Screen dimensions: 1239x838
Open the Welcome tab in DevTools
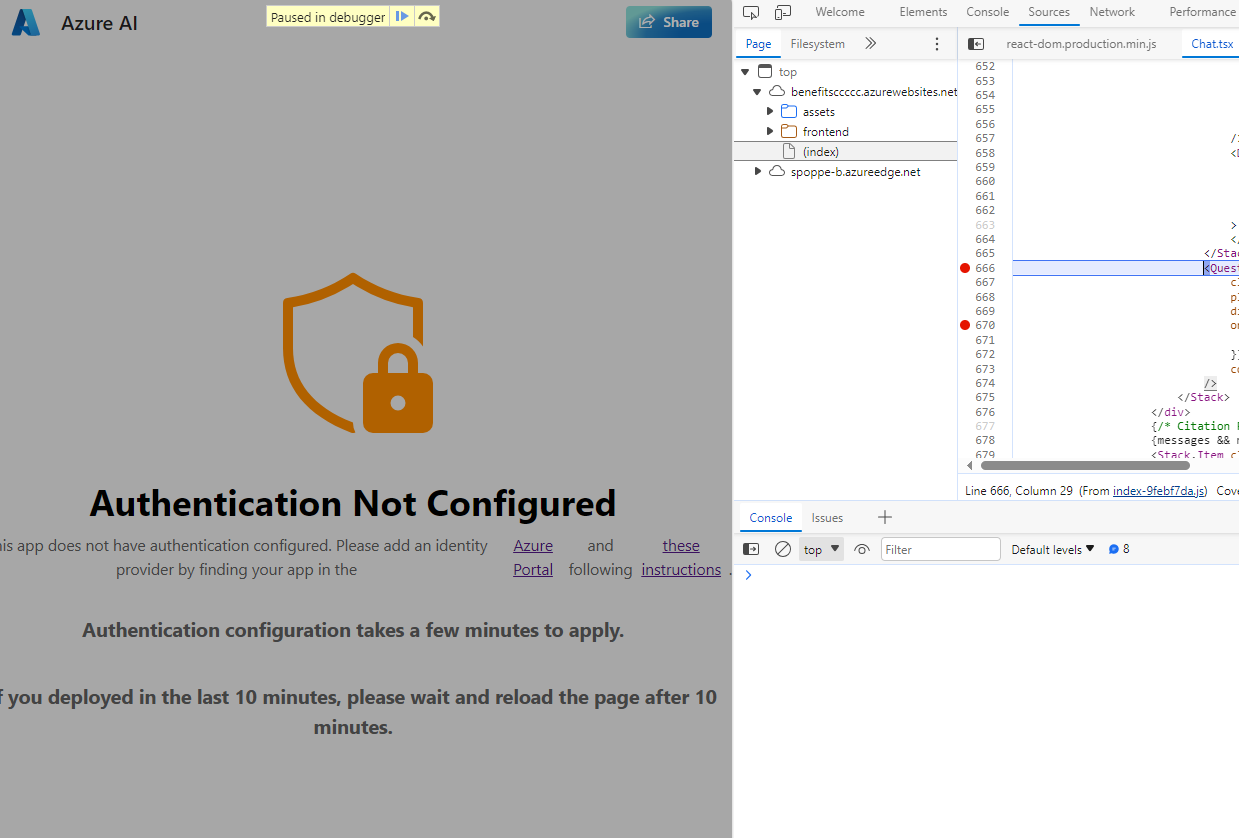tap(840, 12)
